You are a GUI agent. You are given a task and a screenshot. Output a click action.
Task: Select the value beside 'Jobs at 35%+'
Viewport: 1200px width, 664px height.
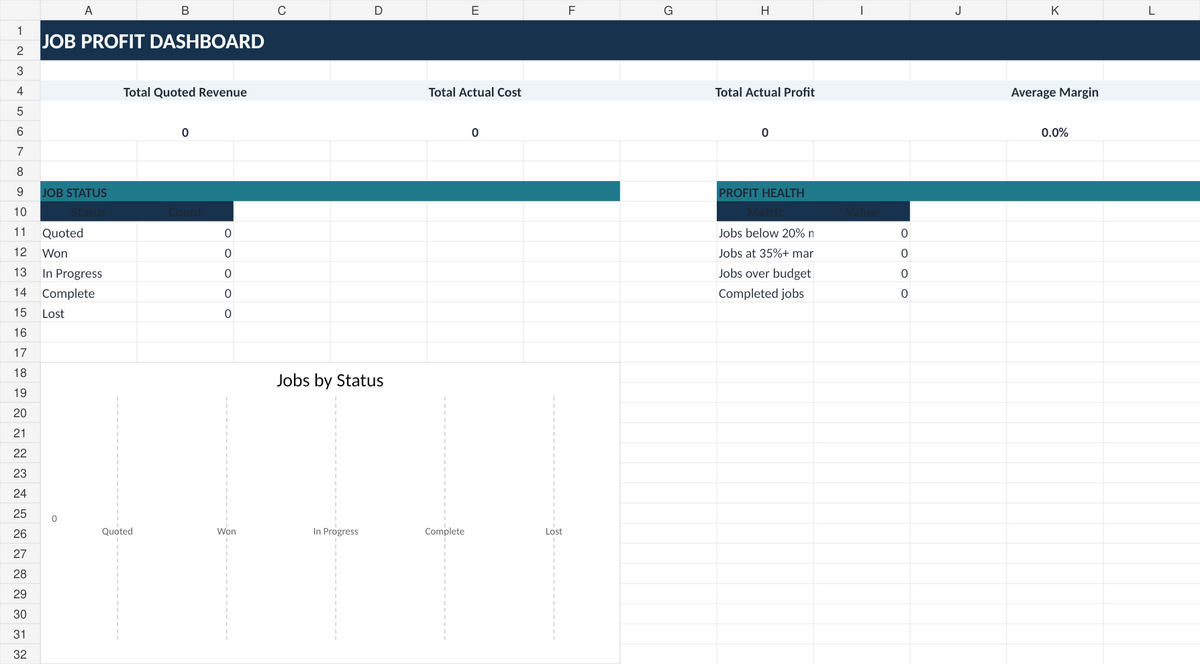coord(862,253)
